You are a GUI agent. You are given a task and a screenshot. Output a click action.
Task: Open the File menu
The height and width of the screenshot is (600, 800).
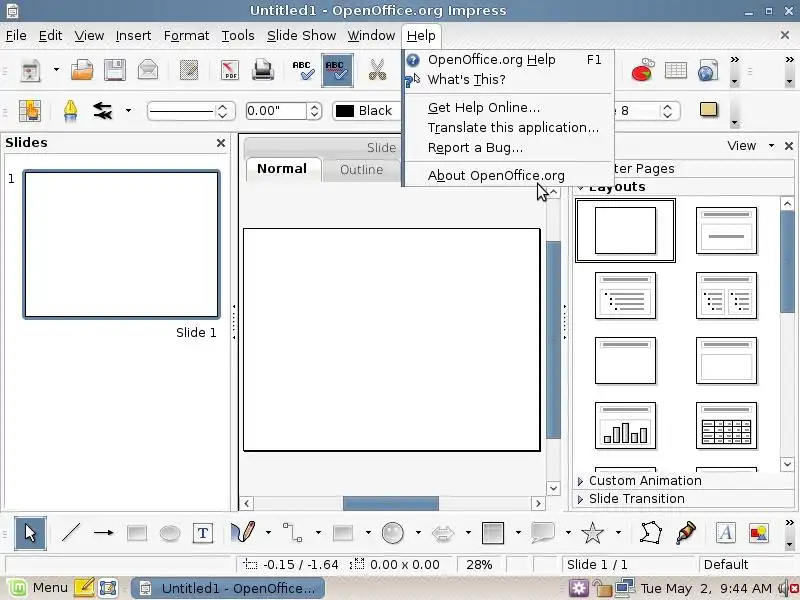pos(16,36)
